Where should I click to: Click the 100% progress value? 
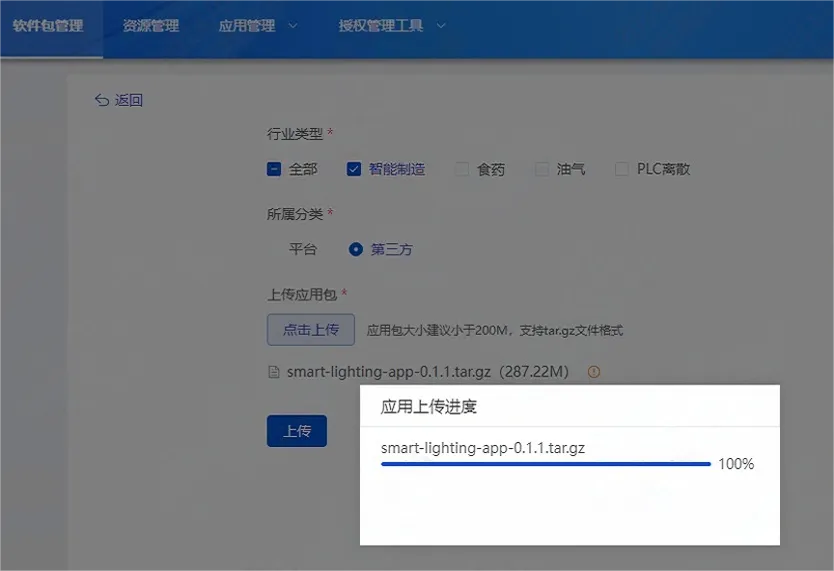(736, 464)
